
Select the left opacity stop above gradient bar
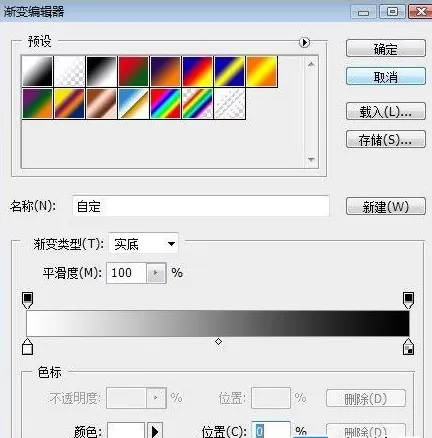point(27,300)
